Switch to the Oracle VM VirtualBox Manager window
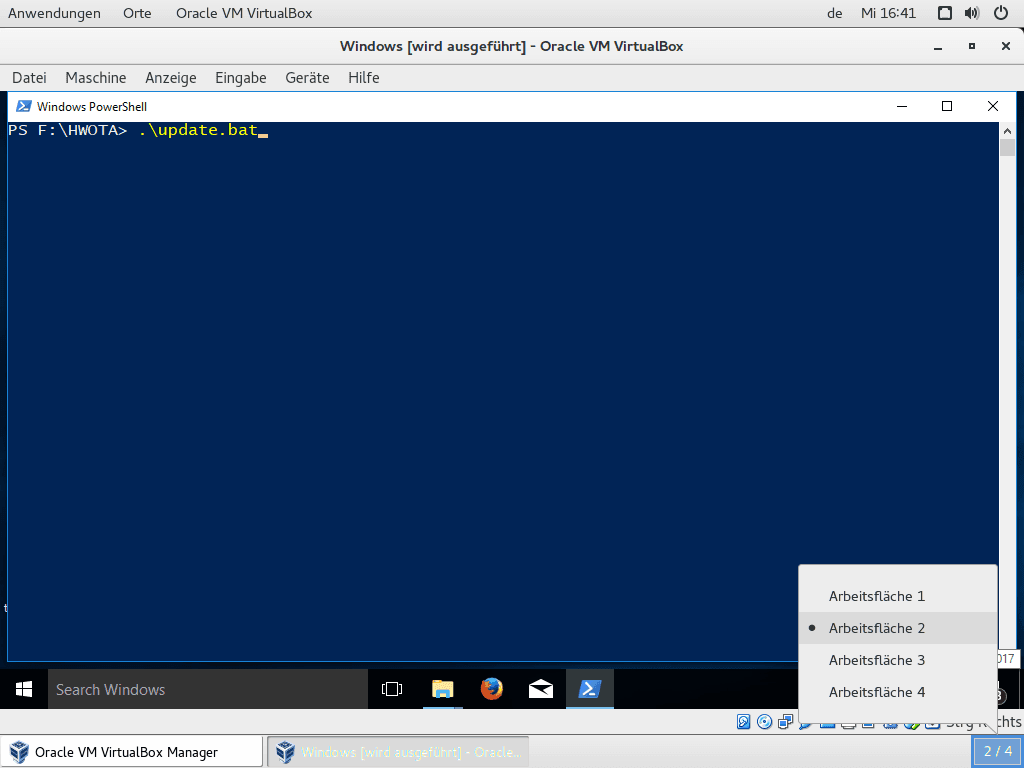Screen dimensions: 1024x768 131,752
